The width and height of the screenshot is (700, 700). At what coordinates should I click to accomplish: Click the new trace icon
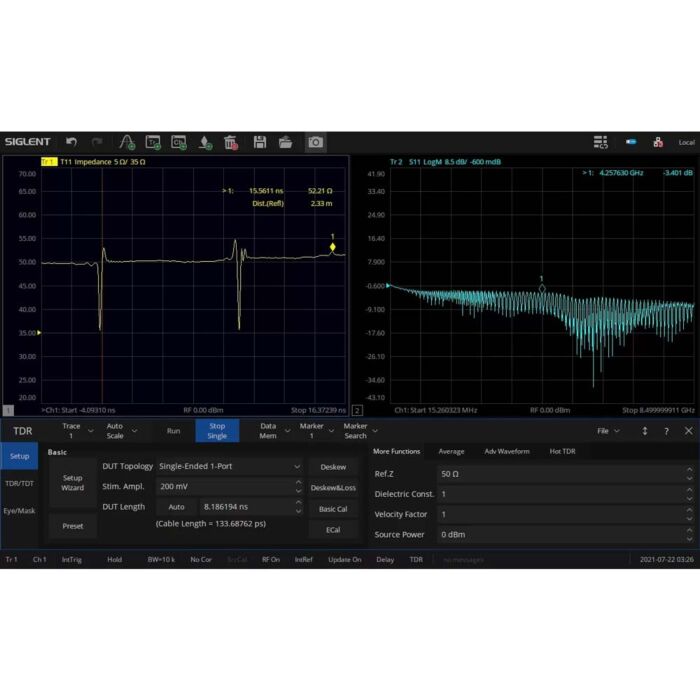point(153,142)
